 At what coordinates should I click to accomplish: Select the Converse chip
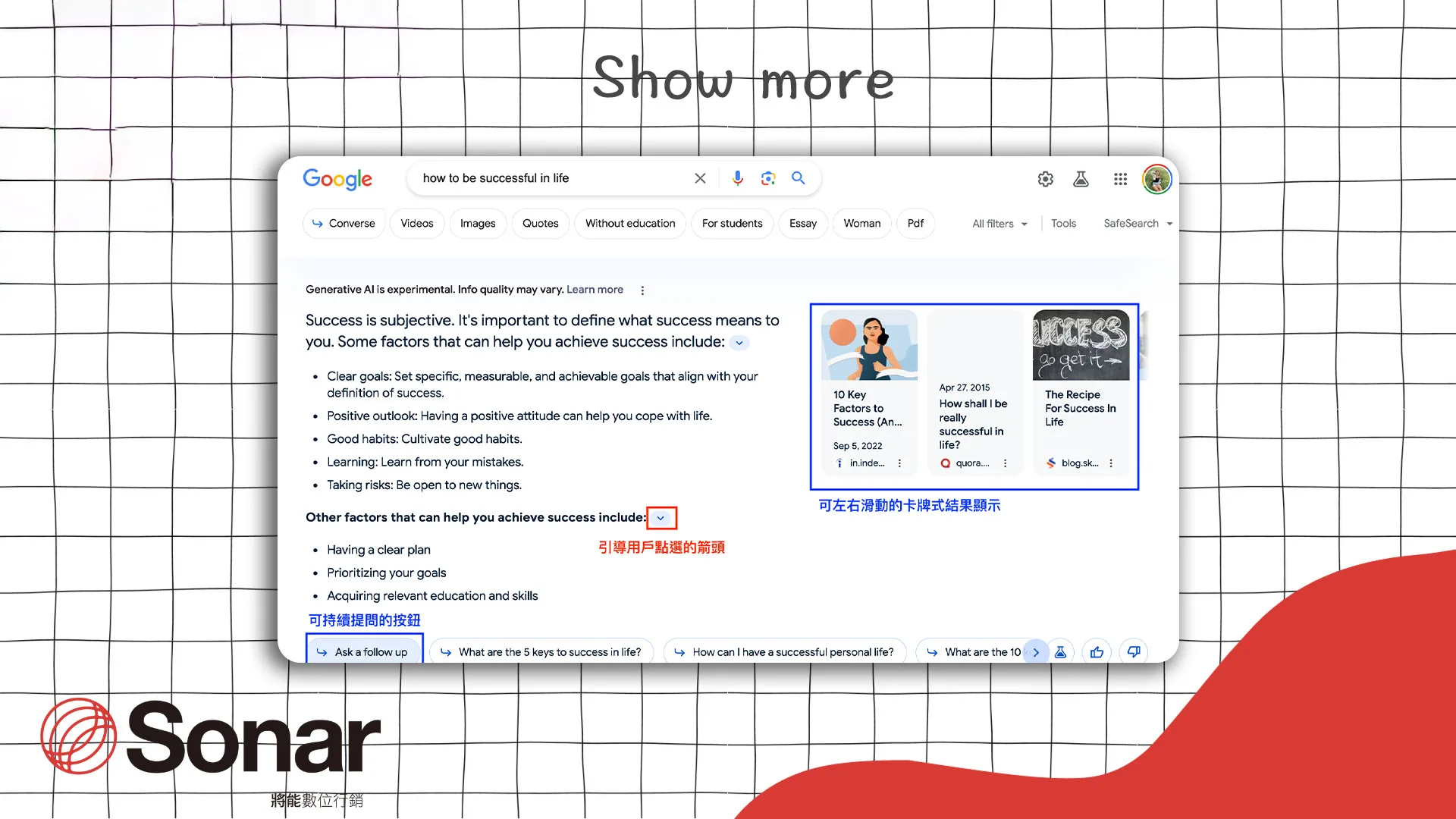pos(344,224)
